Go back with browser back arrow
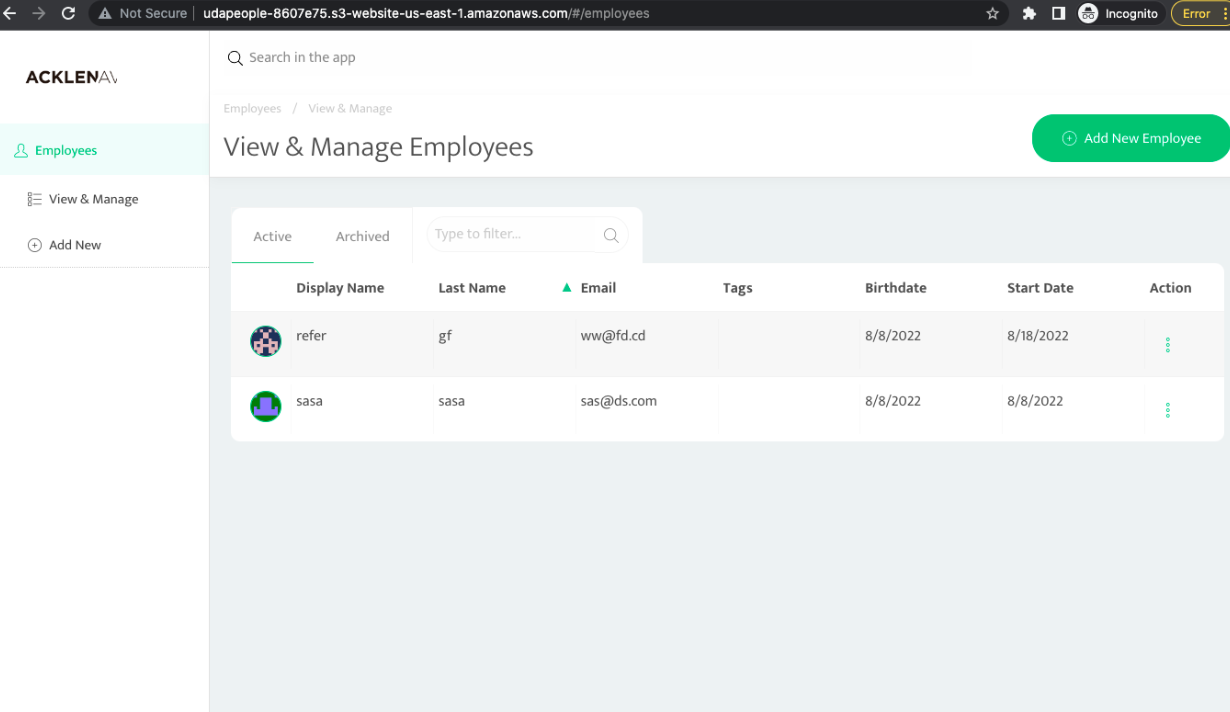The image size is (1230, 712). [11, 14]
